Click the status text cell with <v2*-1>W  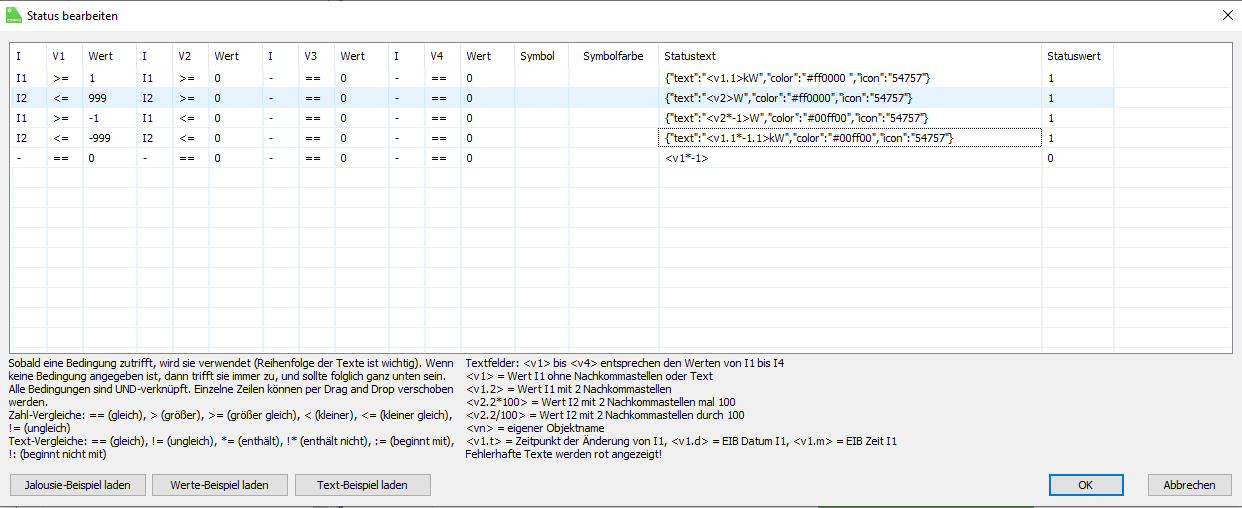(x=792, y=118)
